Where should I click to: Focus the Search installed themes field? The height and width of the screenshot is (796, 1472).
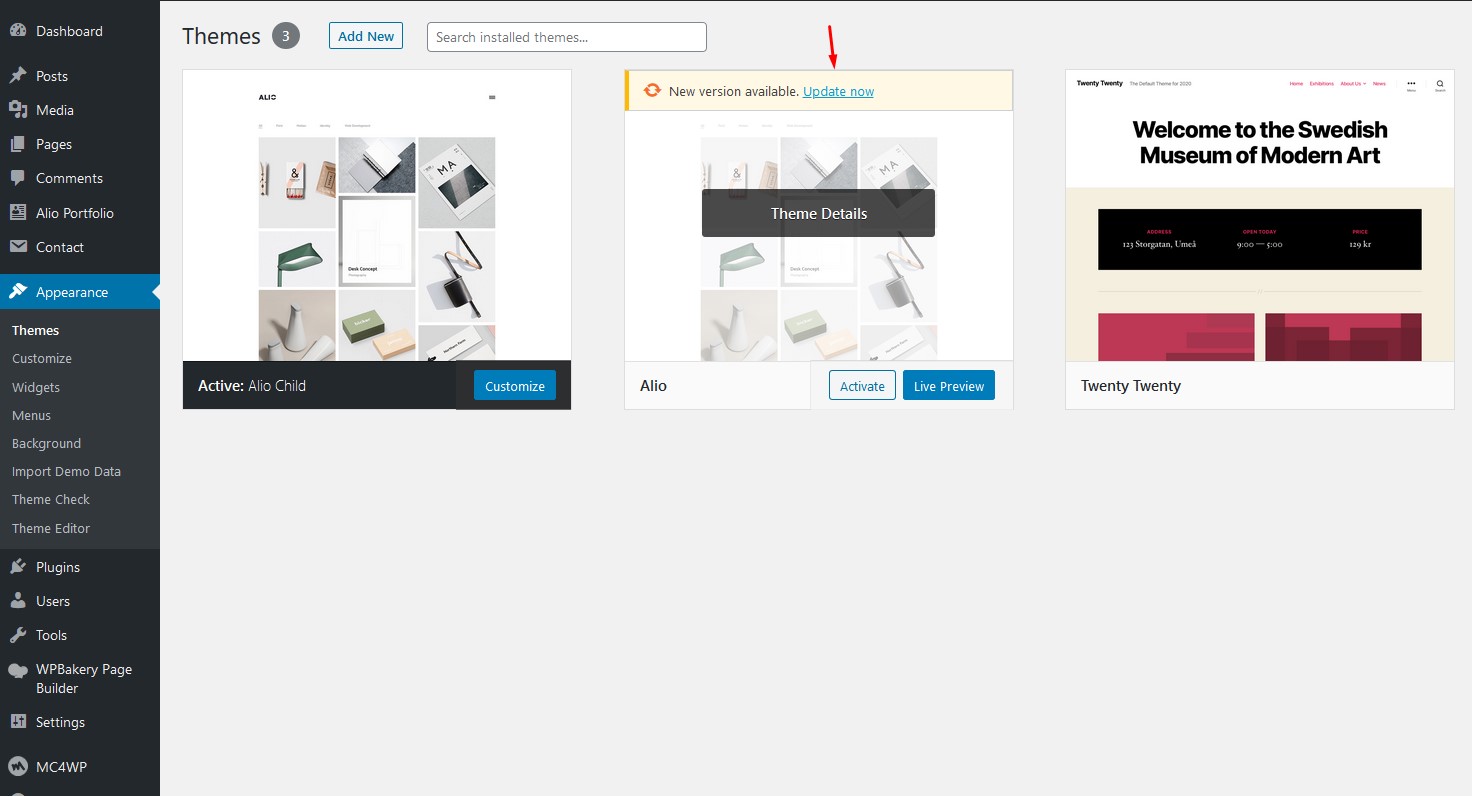coord(566,37)
